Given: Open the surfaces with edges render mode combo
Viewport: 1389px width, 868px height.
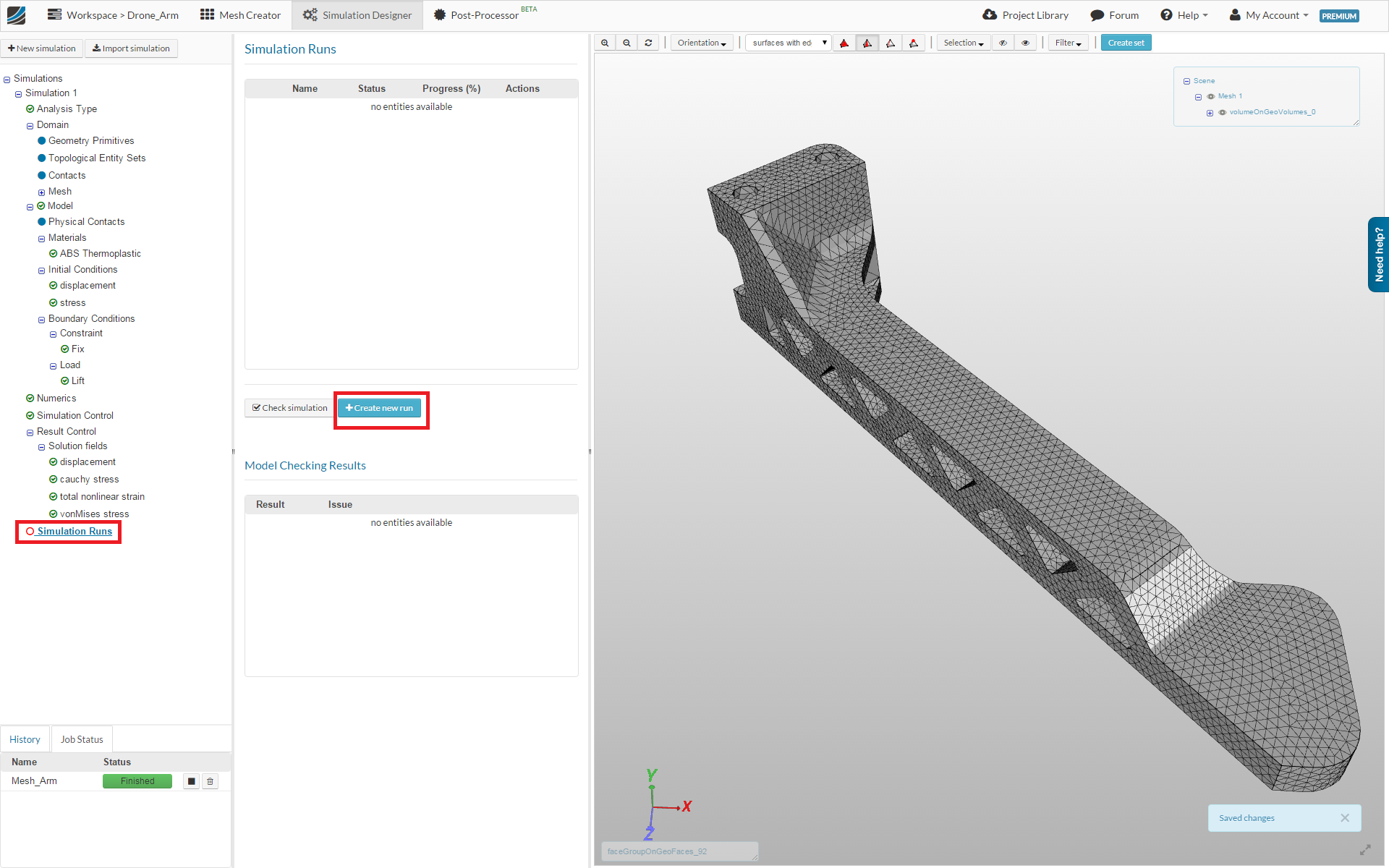Looking at the screenshot, I should point(789,43).
